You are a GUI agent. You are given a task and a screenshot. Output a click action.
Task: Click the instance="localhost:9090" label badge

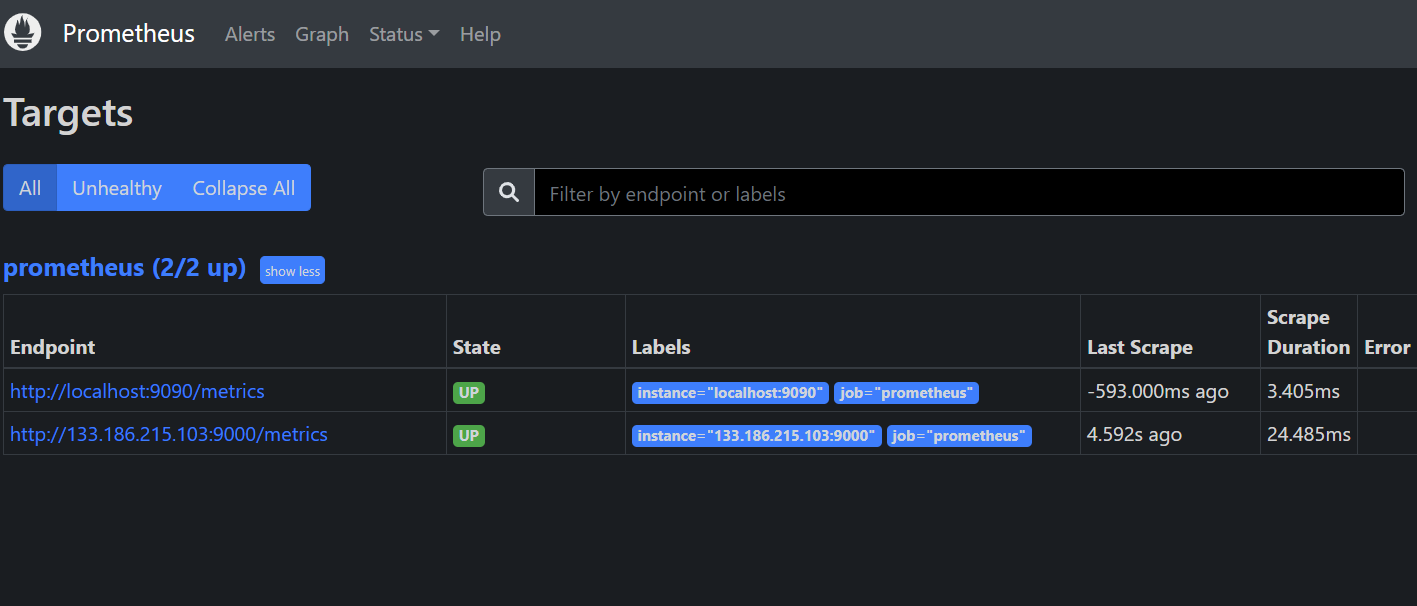(730, 393)
